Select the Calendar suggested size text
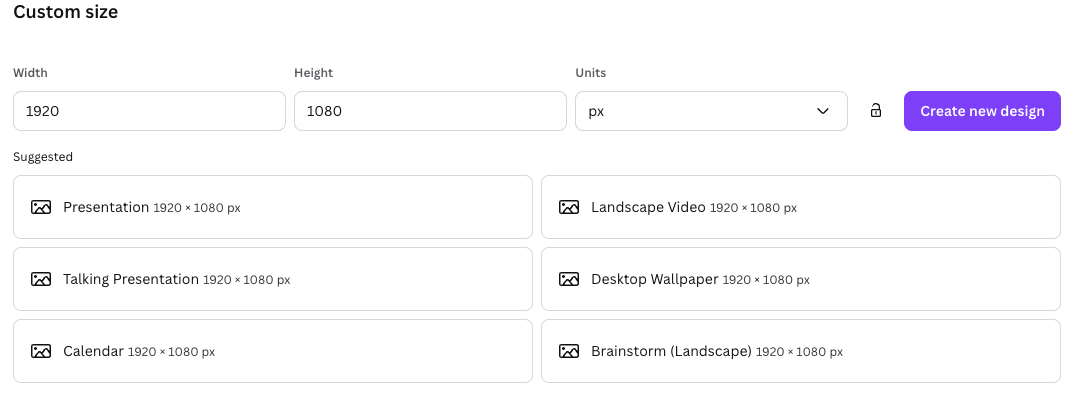This screenshot has height=419, width=1077. coord(94,352)
